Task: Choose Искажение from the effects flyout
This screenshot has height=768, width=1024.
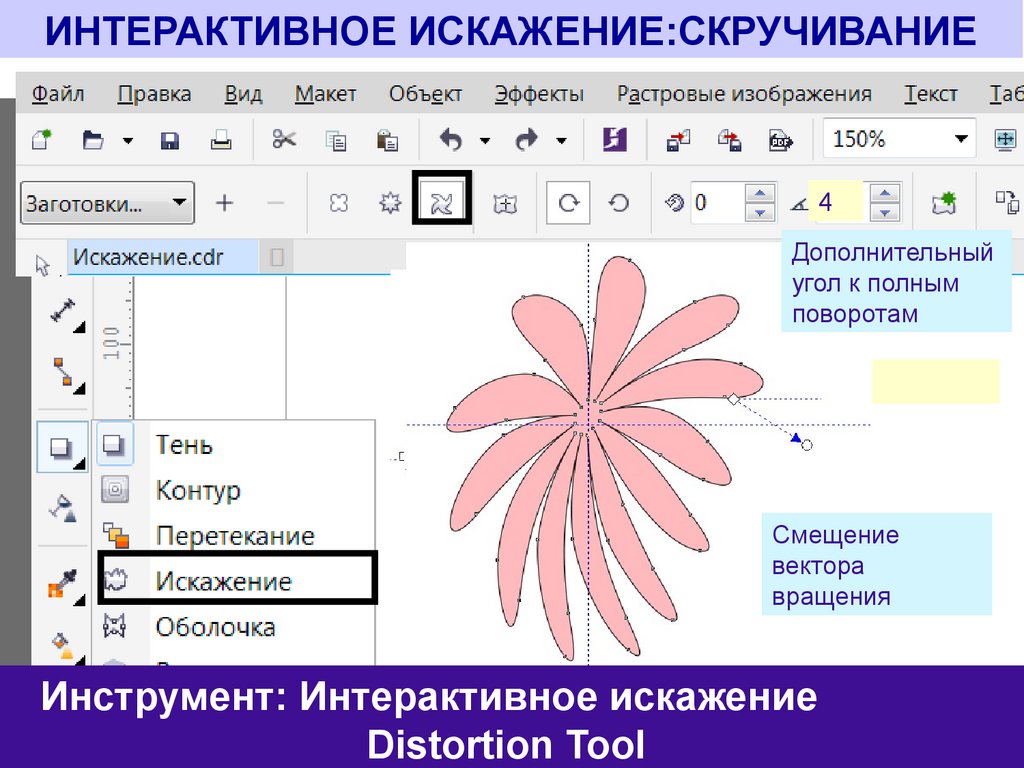Action: click(238, 577)
